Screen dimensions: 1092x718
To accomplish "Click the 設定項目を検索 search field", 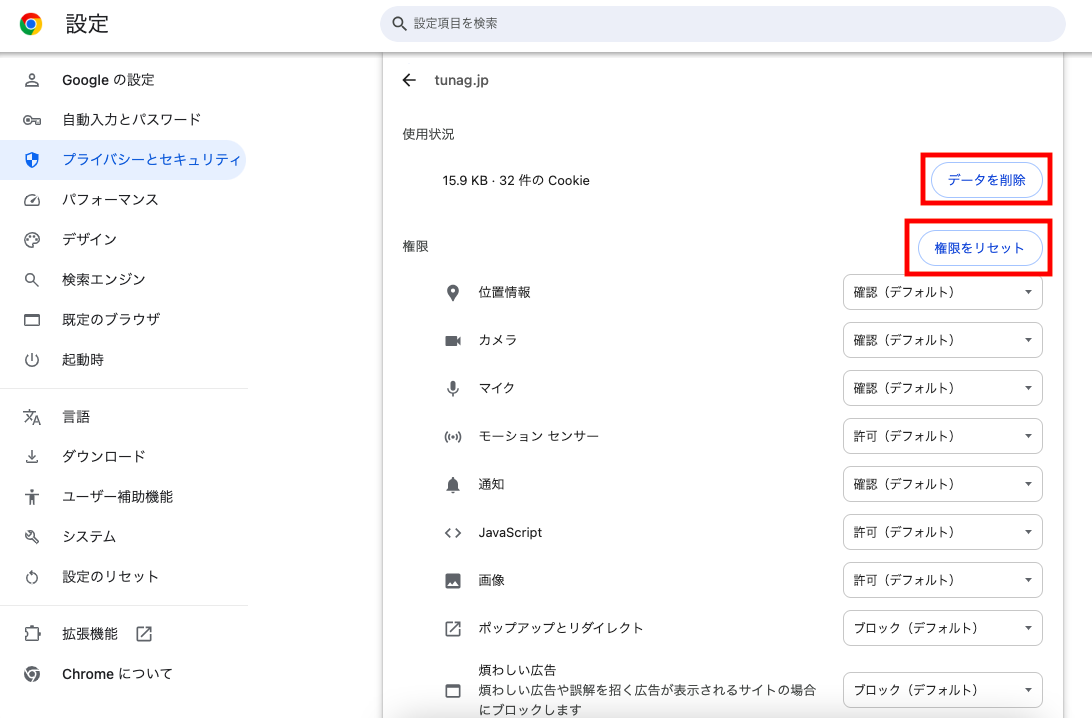I will (x=722, y=23).
